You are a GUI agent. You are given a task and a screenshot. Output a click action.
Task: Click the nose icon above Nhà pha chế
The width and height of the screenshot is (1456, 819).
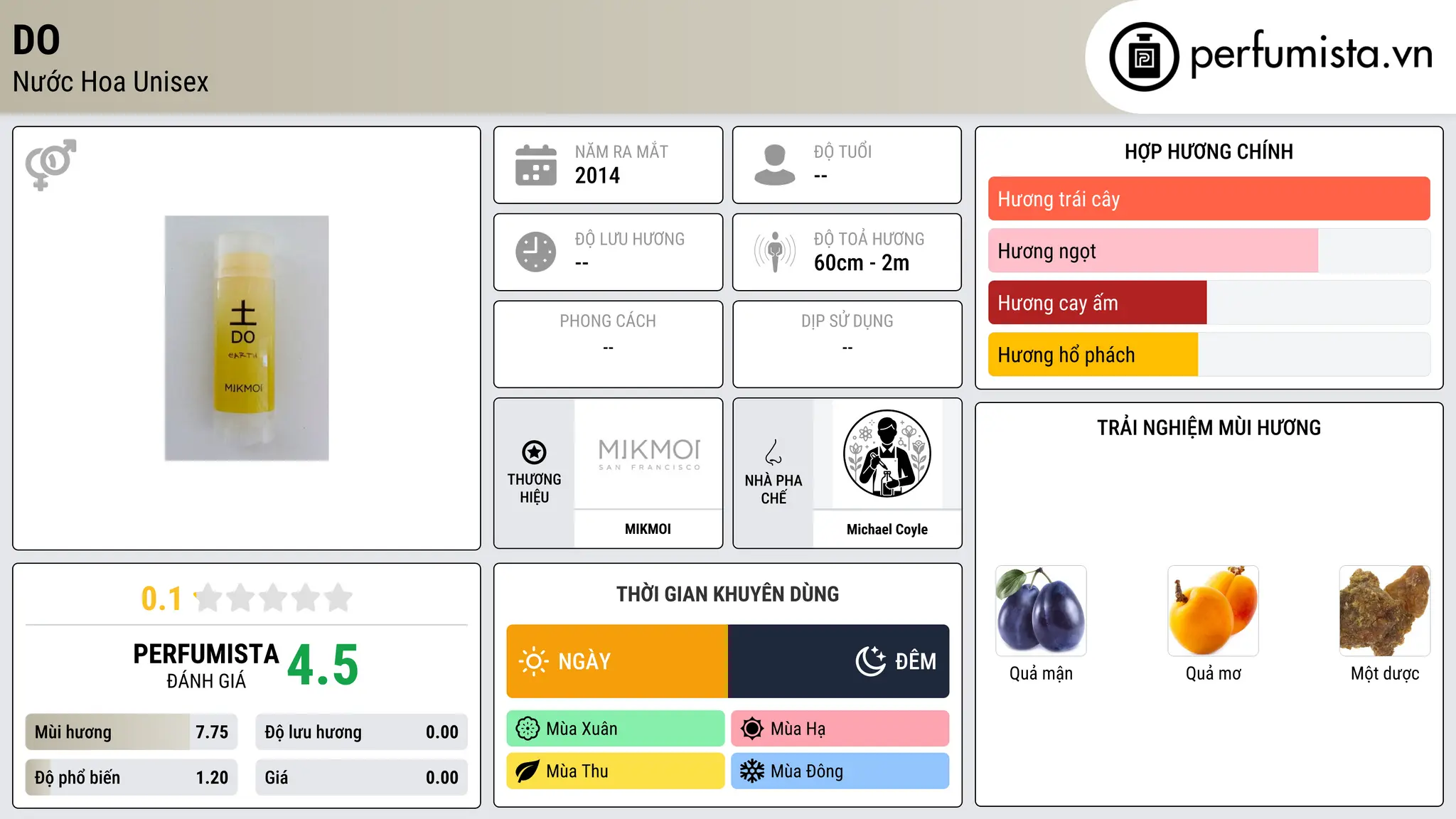click(773, 452)
